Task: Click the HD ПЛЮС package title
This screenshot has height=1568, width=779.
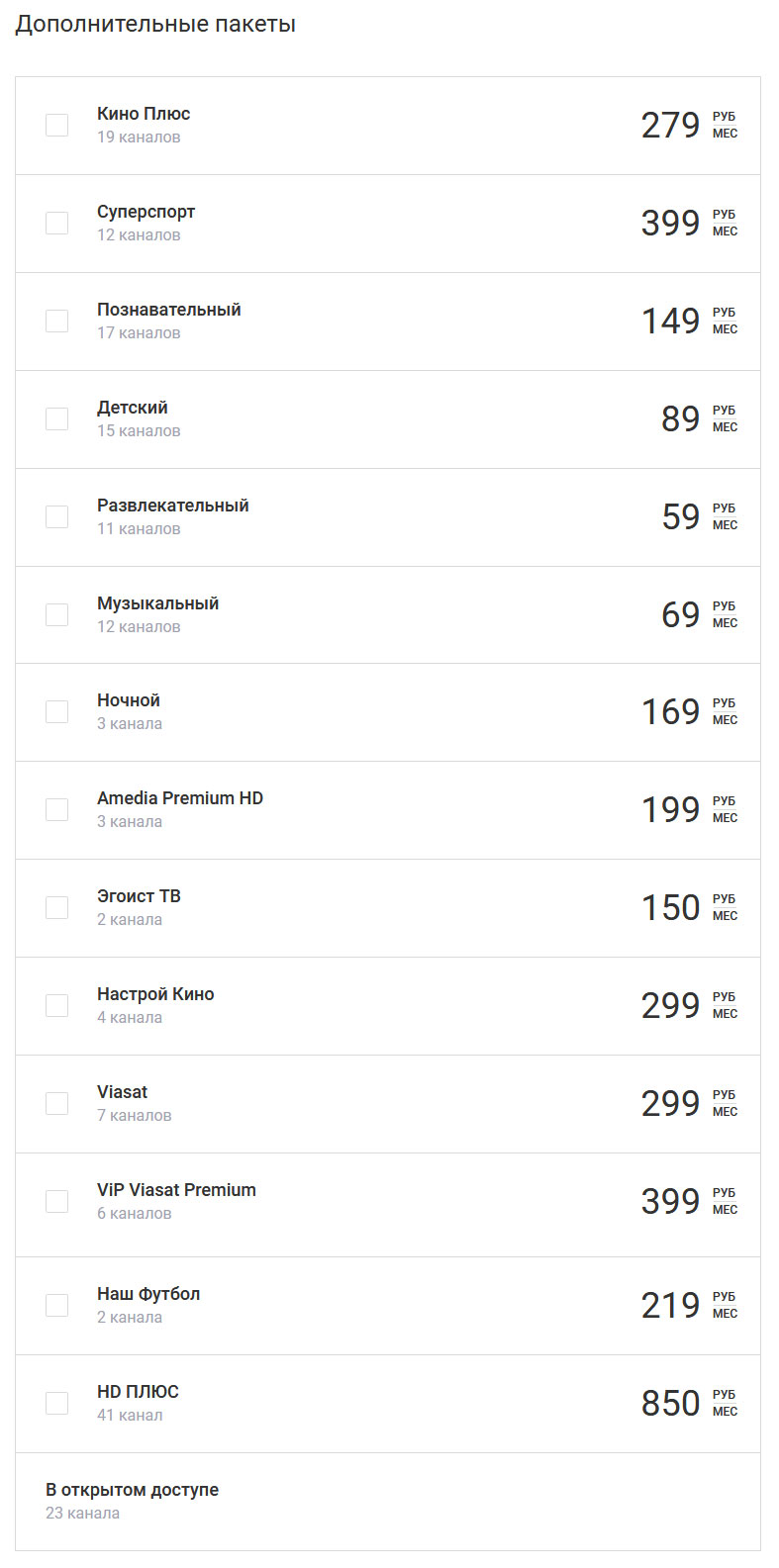Action: pos(138,1392)
